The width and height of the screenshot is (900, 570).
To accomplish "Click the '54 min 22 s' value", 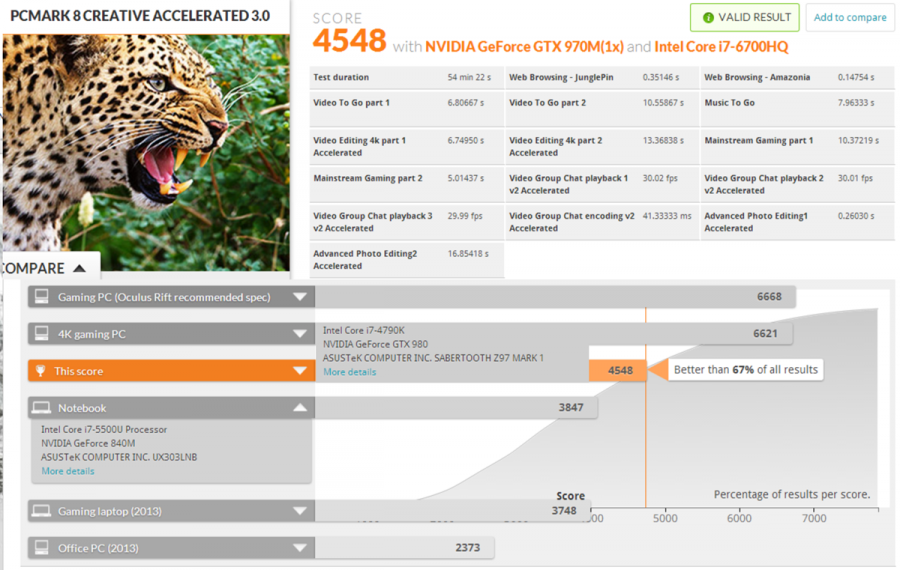I will click(x=469, y=77).
